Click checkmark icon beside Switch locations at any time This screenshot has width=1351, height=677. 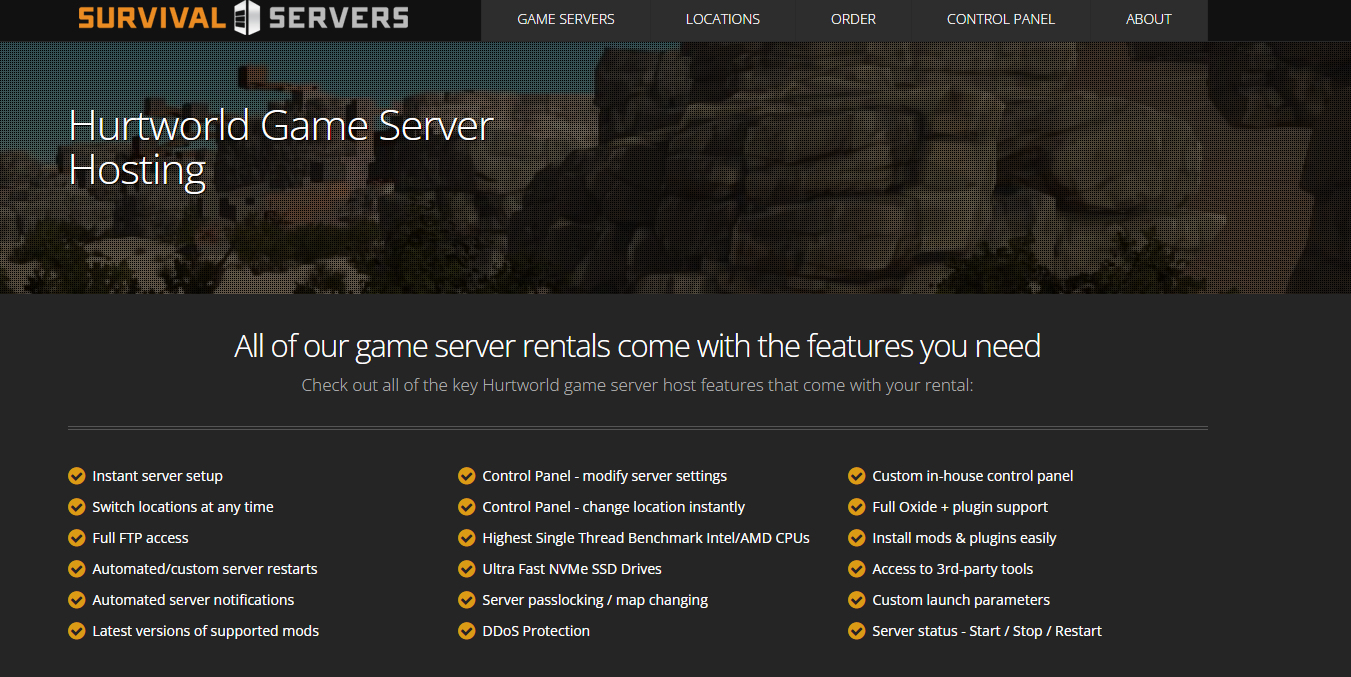[76, 507]
